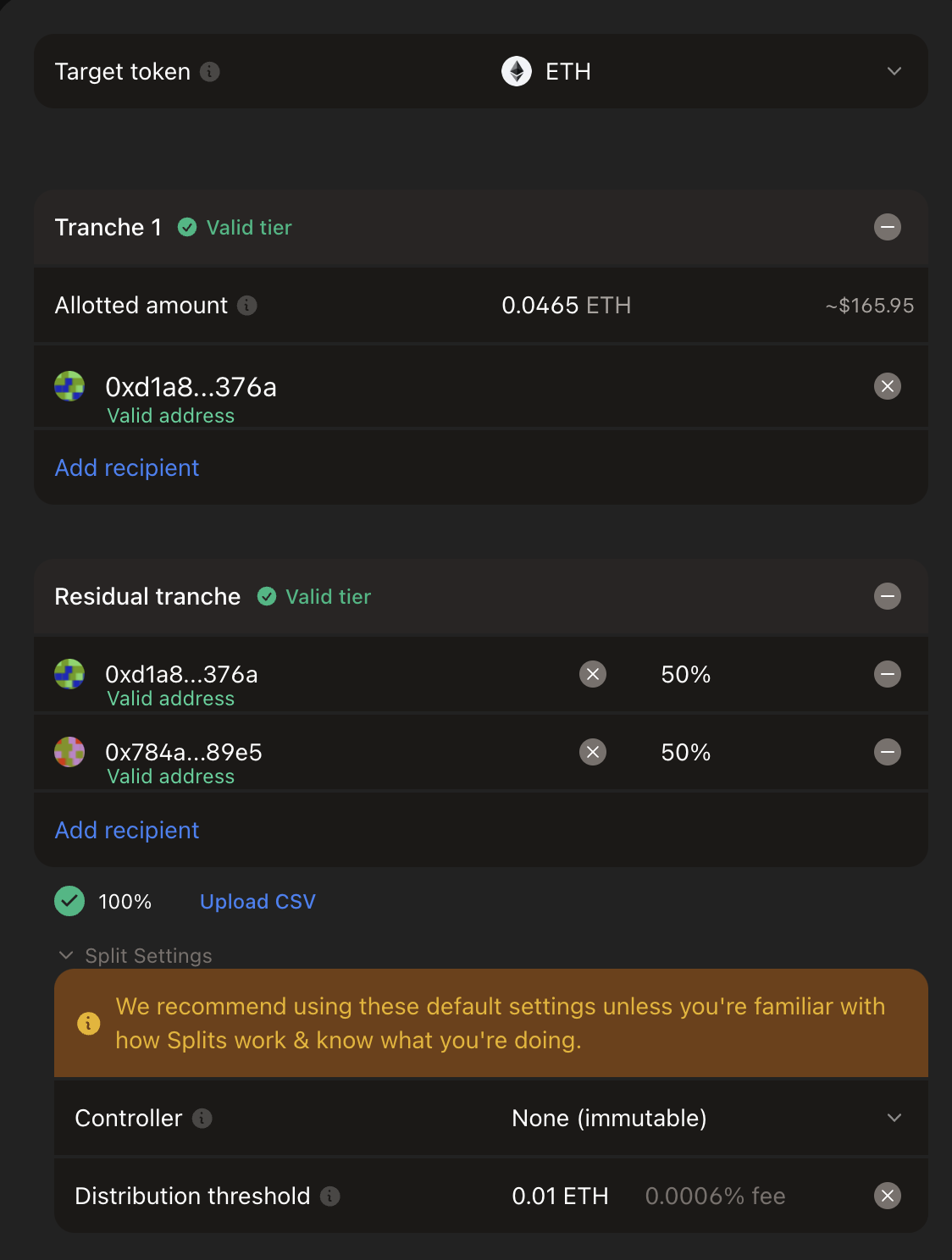The width and height of the screenshot is (952, 1260).
Task: Open the Controller None (immutable) dropdown
Action: 894,1118
